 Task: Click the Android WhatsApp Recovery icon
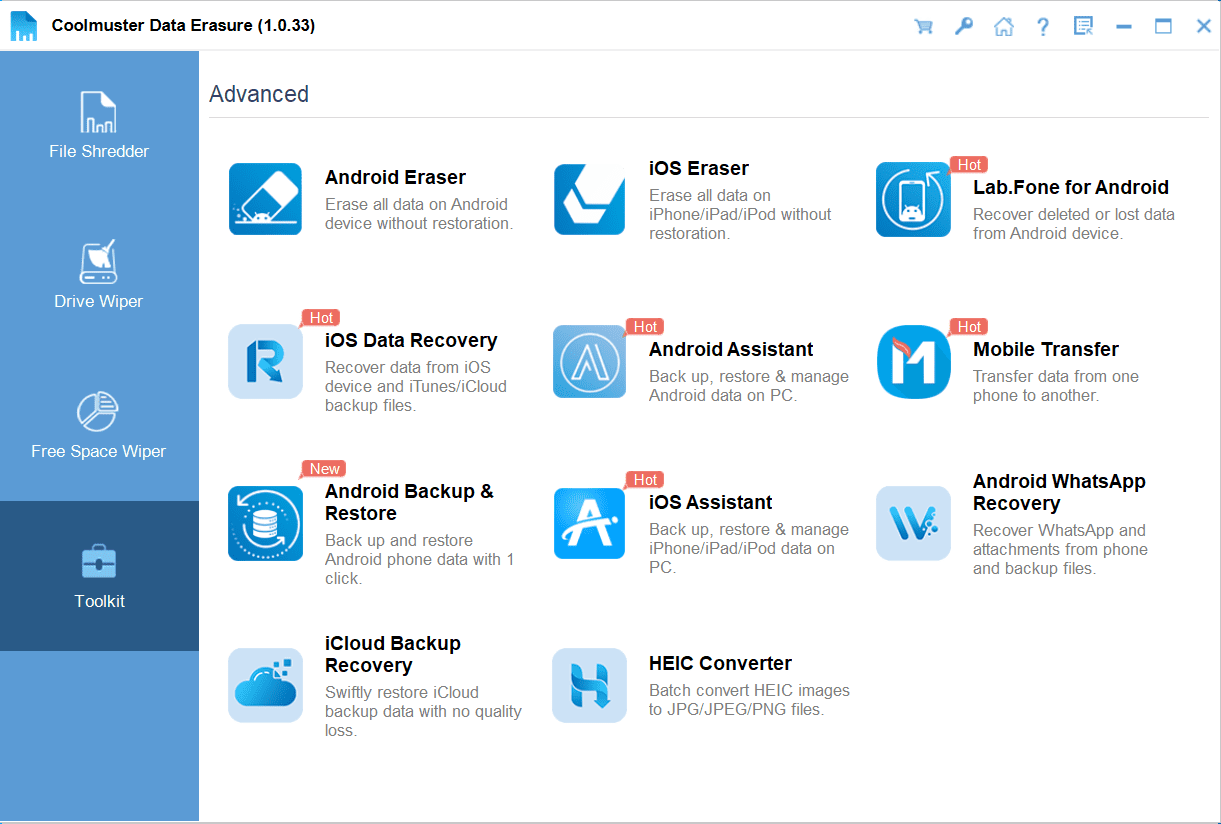click(913, 523)
